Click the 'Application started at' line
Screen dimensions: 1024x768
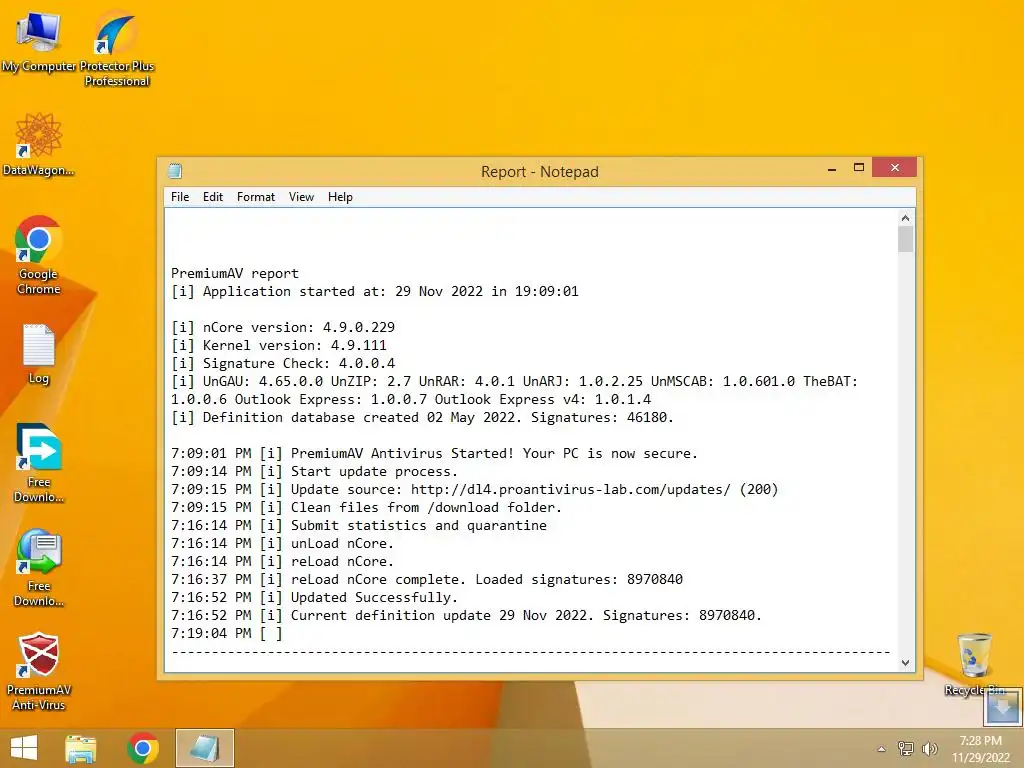coord(375,291)
